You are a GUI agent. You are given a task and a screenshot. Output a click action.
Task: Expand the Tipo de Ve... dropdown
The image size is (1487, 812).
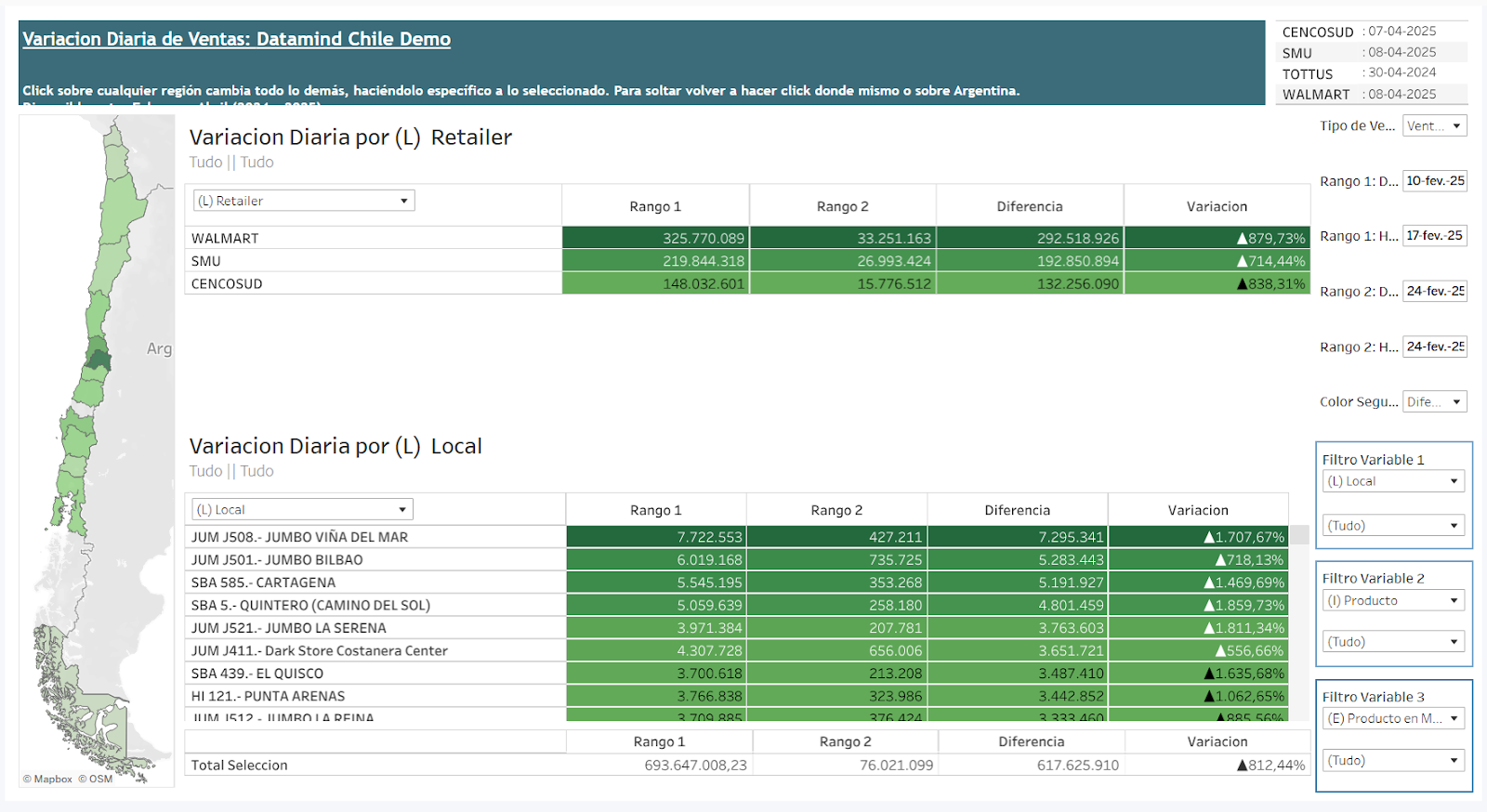click(1435, 125)
